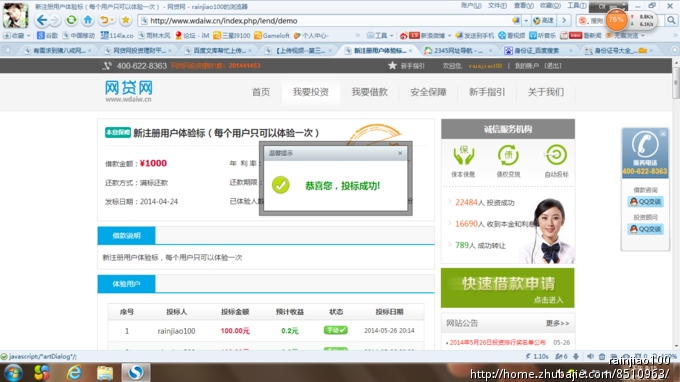Click the service telephone handset icon
Viewport: 680px width, 382px height.
pos(645,144)
